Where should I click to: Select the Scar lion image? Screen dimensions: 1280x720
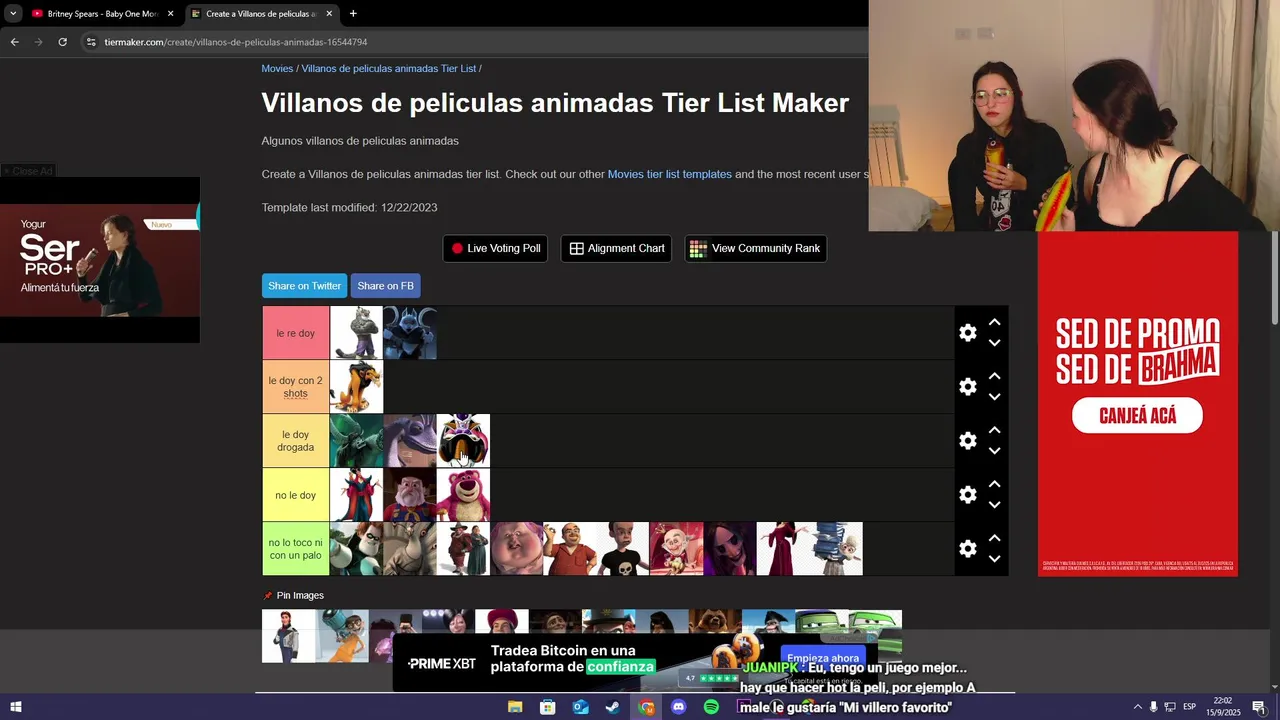356,387
